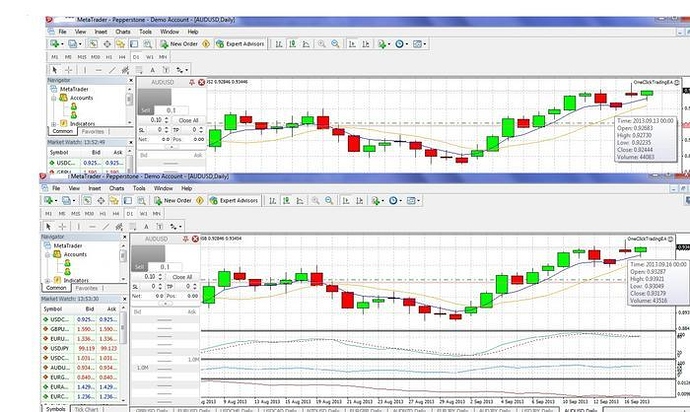Expand Indicators node in top window Navigator

pos(54,124)
